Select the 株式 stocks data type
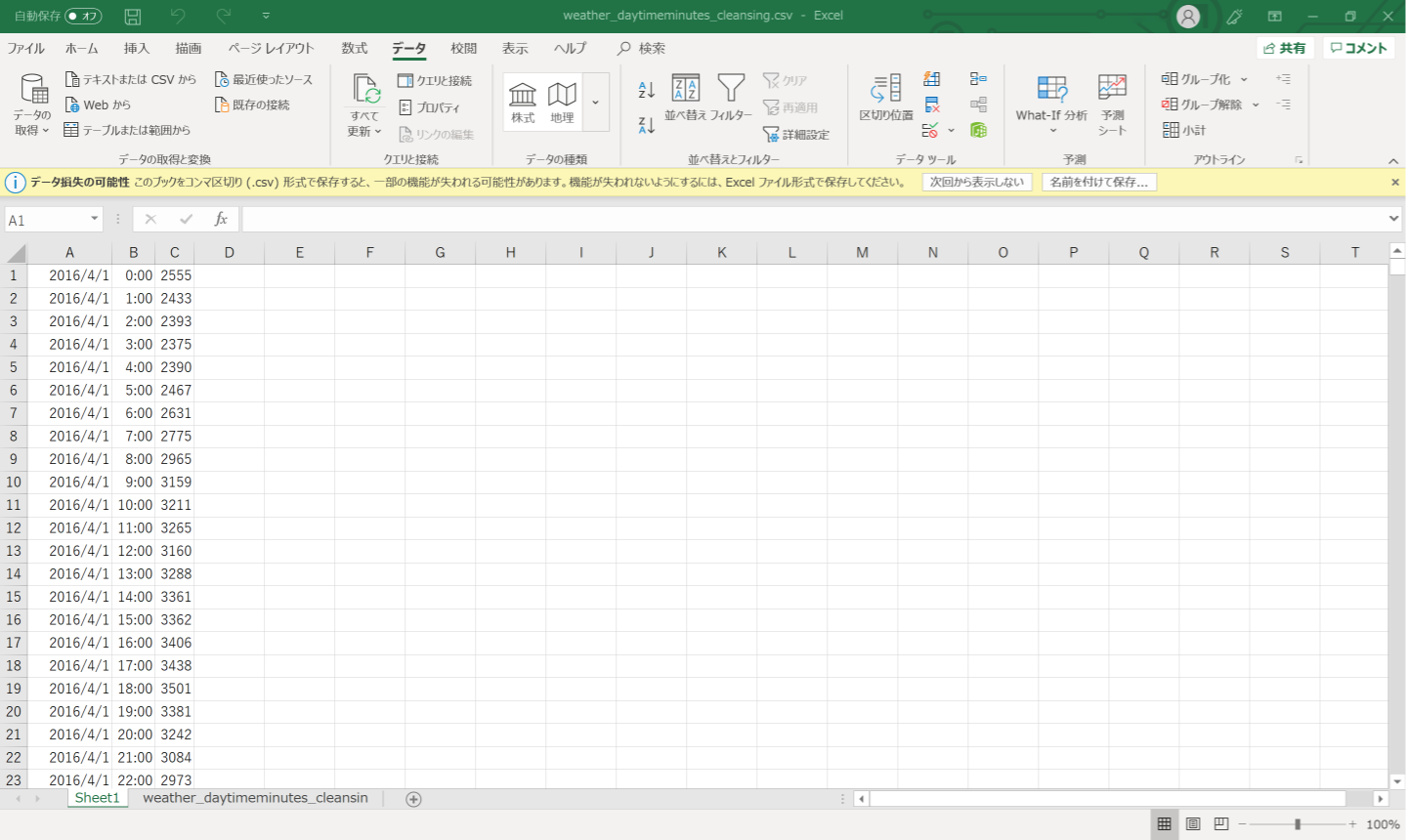The image size is (1406, 840). click(x=523, y=102)
